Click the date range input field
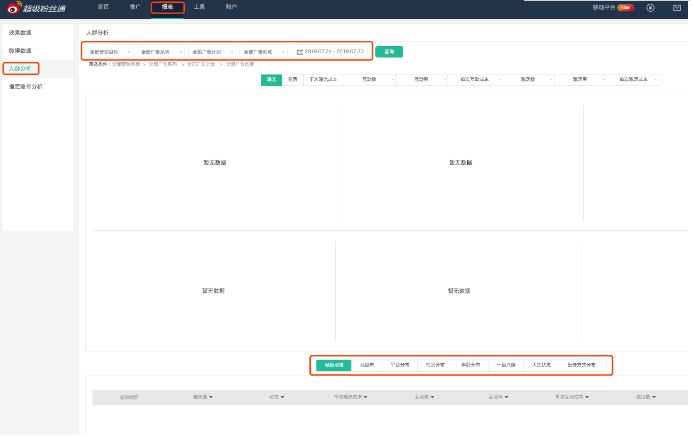The image size is (693, 439). coord(335,51)
